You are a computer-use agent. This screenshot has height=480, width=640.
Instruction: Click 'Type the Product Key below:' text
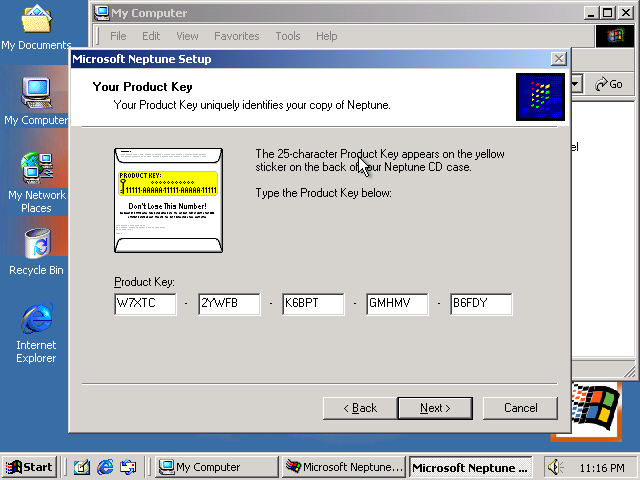point(323,193)
